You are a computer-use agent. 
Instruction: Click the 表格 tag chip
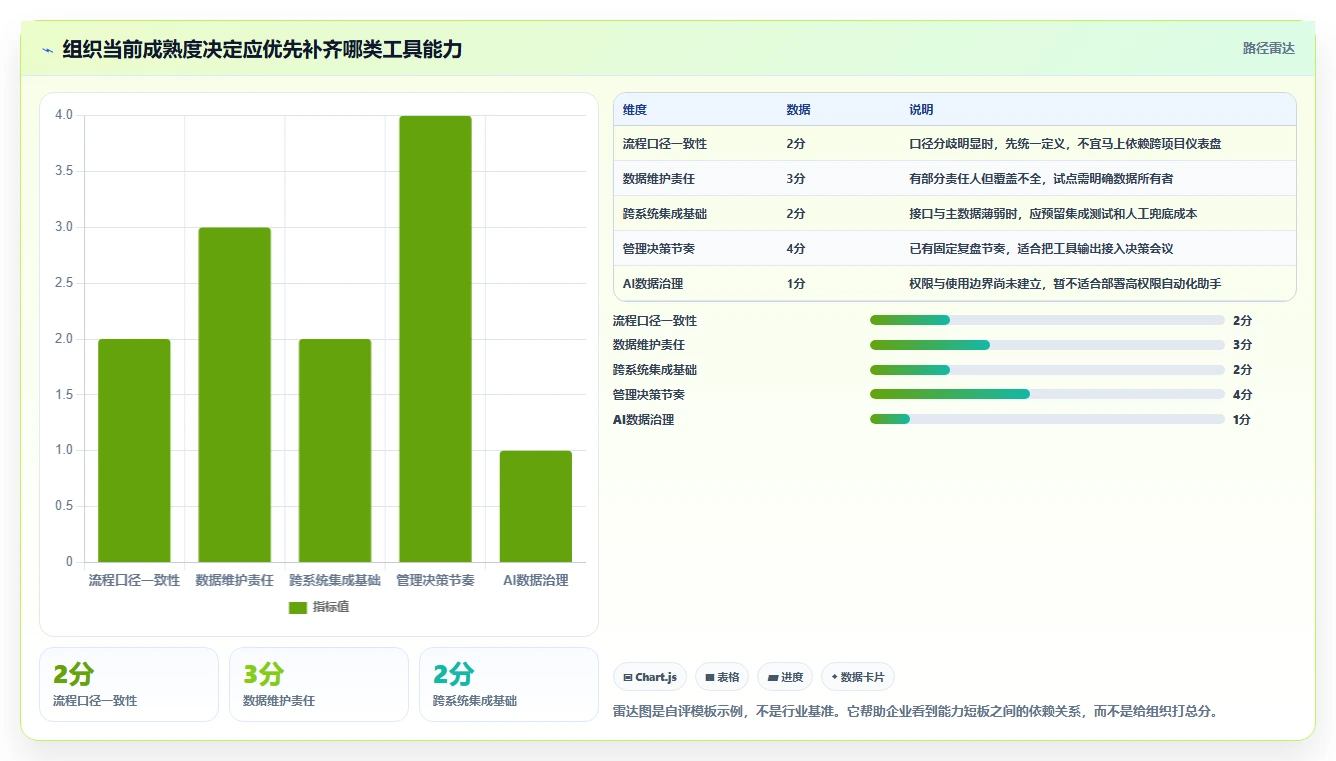click(722, 677)
